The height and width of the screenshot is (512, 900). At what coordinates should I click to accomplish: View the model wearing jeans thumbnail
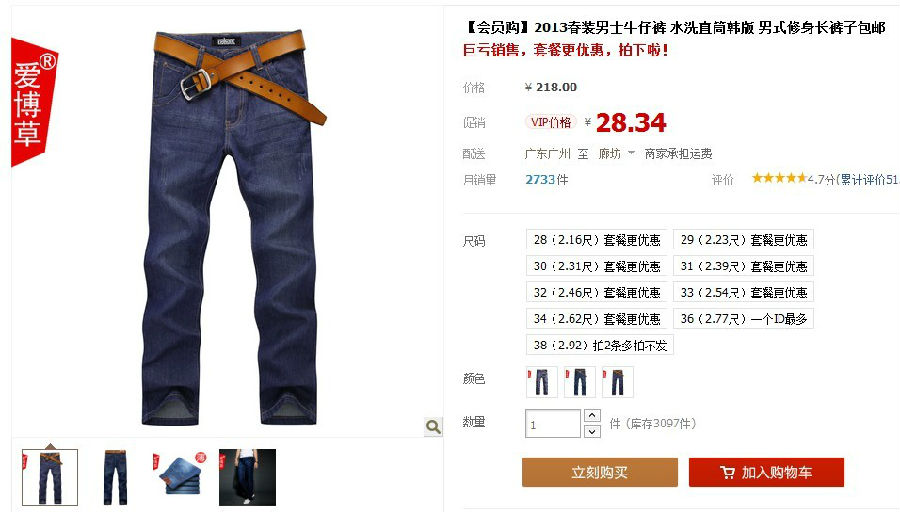pyautogui.click(x=247, y=478)
